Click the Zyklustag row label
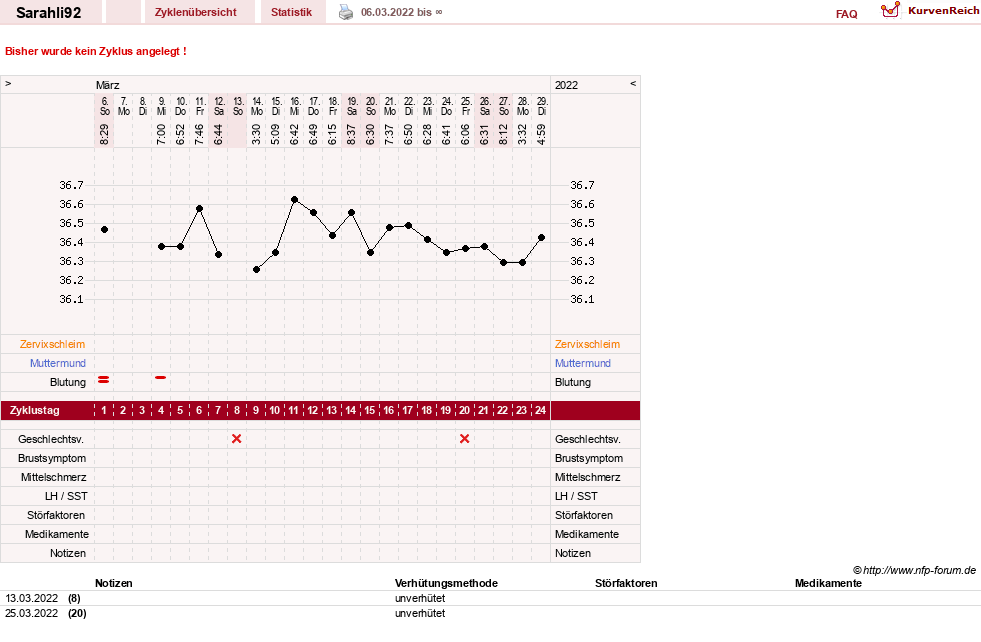The width and height of the screenshot is (981, 642). coord(35,410)
